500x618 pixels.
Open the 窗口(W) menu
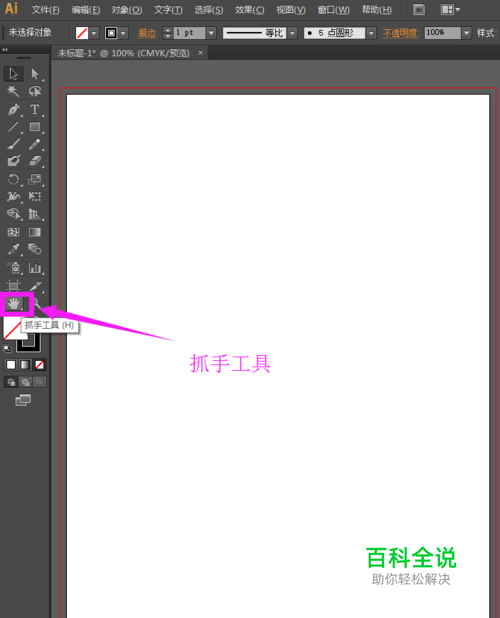pos(334,9)
